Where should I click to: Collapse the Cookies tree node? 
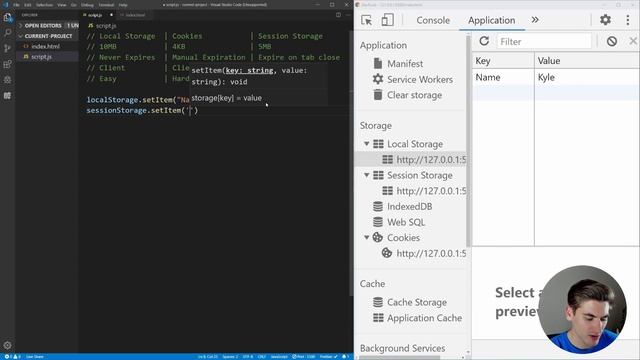tap(367, 237)
